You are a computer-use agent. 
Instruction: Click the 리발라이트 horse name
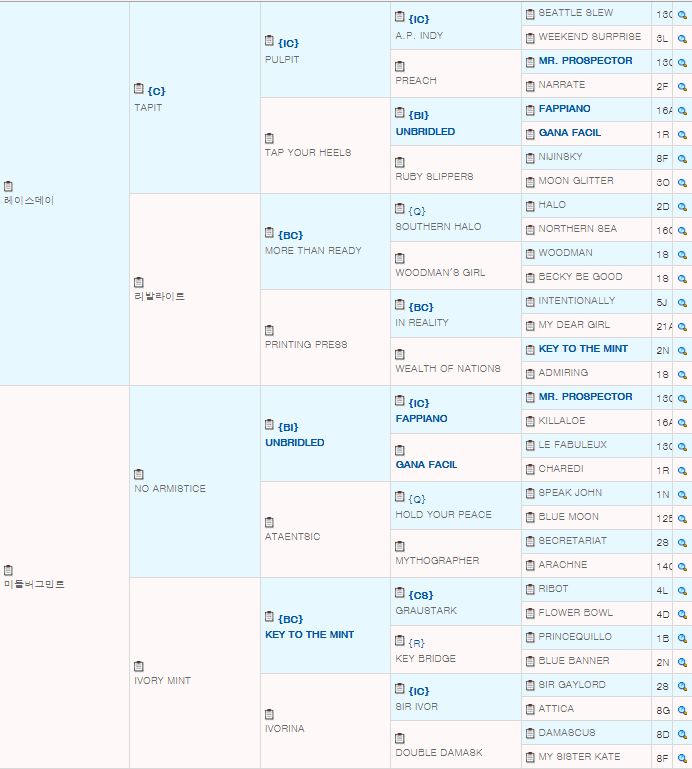click(x=159, y=296)
